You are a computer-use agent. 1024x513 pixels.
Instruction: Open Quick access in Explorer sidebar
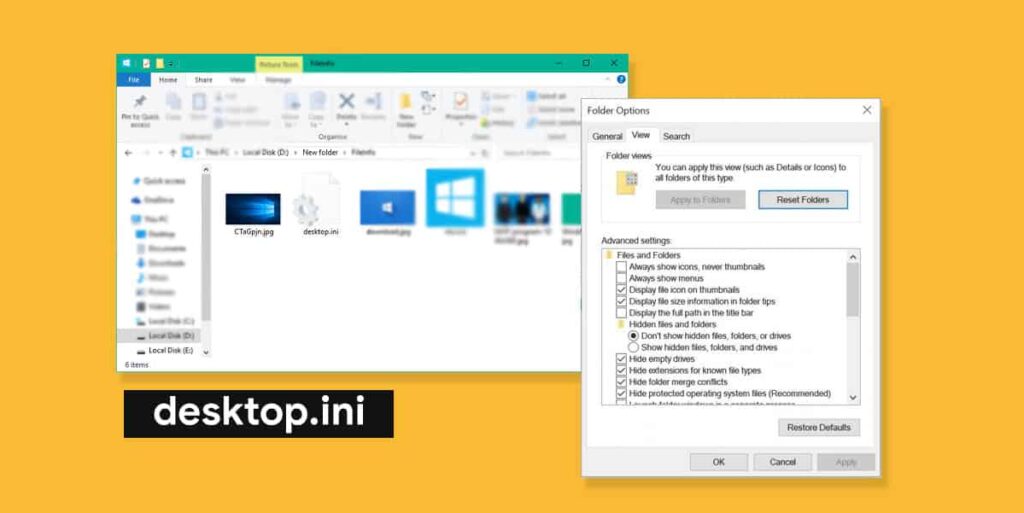point(159,181)
